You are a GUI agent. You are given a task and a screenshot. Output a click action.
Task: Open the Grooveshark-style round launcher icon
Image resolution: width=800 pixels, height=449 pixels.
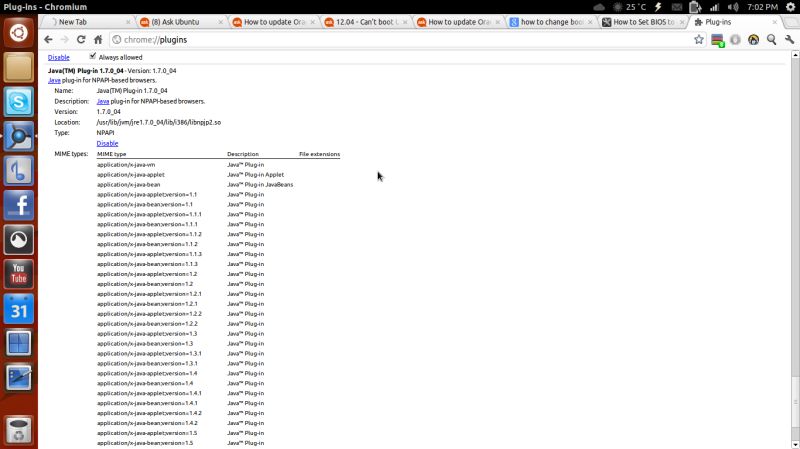[x=19, y=239]
